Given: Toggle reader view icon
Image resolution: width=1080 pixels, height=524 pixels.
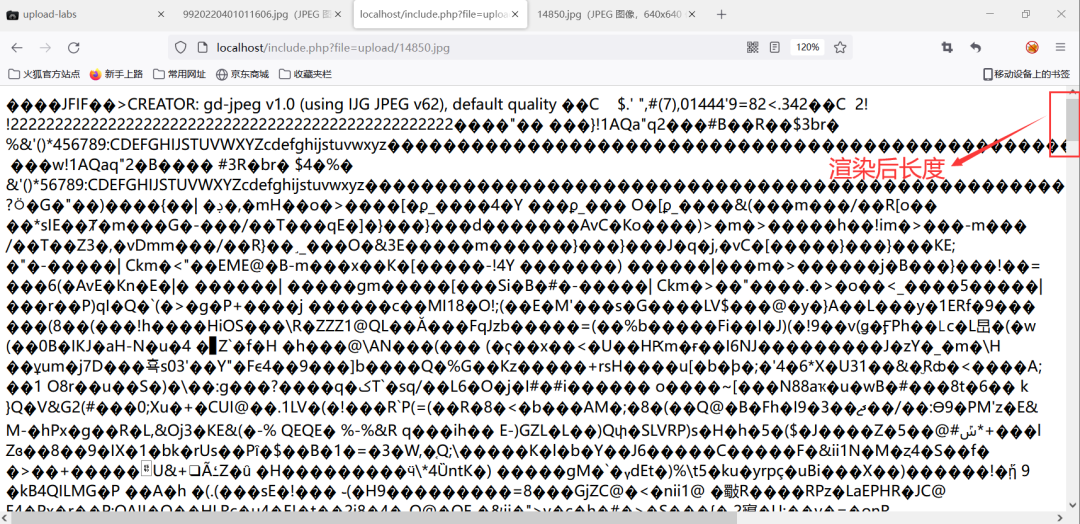Looking at the screenshot, I should click(x=775, y=47).
